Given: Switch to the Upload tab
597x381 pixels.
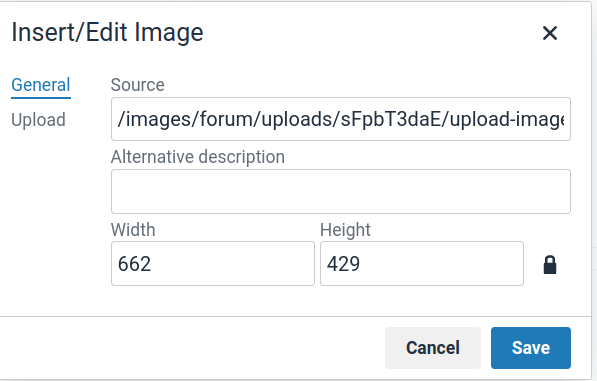Looking at the screenshot, I should (38, 120).
